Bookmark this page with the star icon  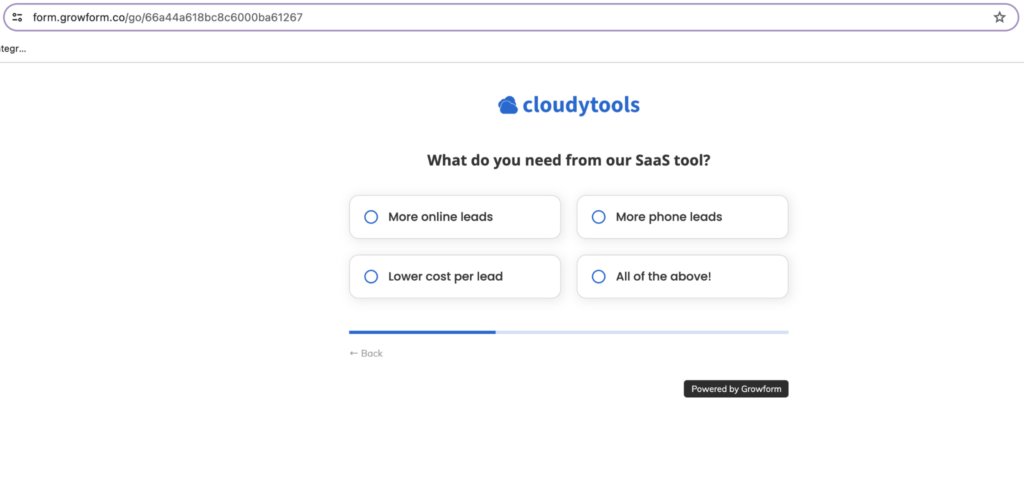tap(999, 18)
